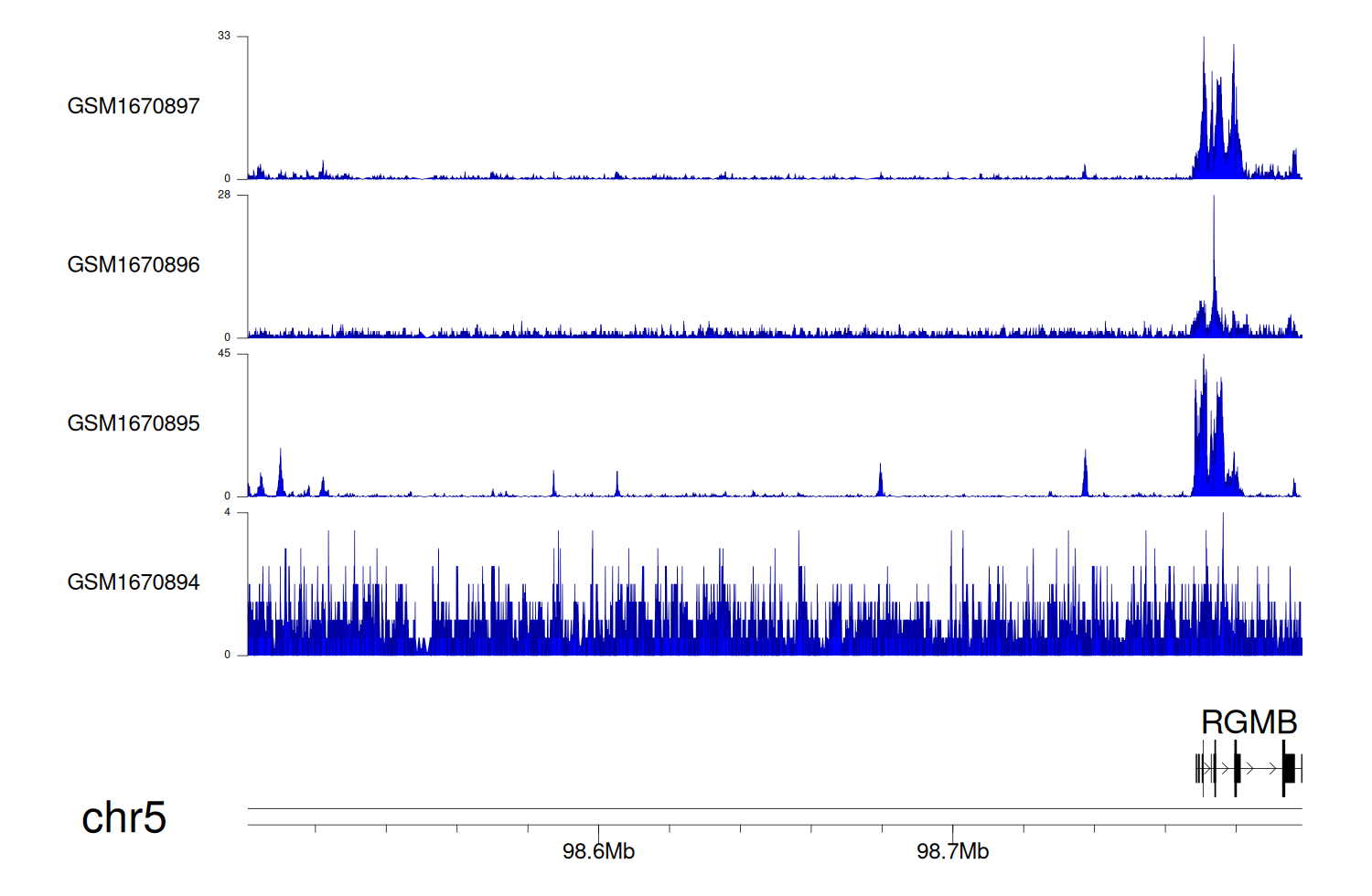Screen dimensions: 1372x896
Task: Click the RGMB gene exon model
Action: (x=1249, y=769)
